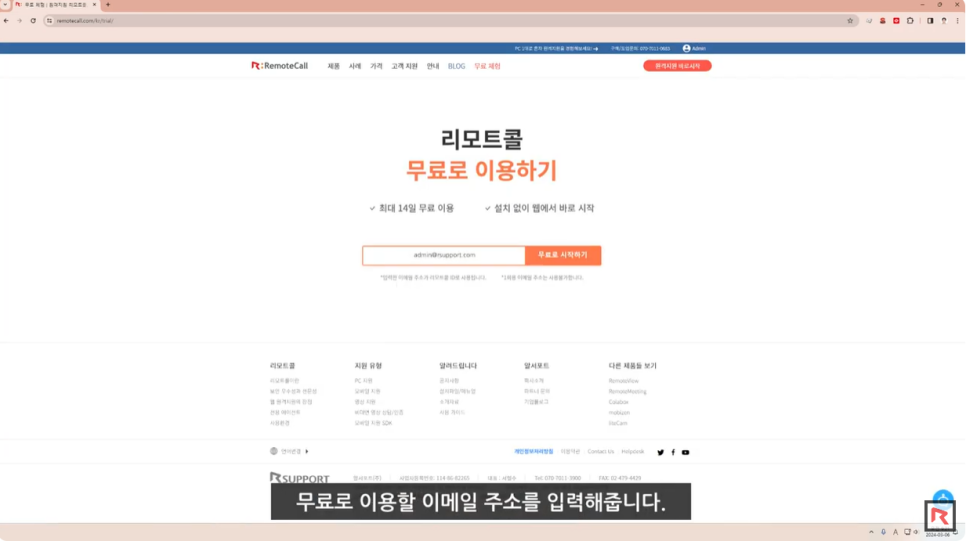Open the liteCam product link
Image resolution: width=966 pixels, height=541 pixels.
(618, 423)
